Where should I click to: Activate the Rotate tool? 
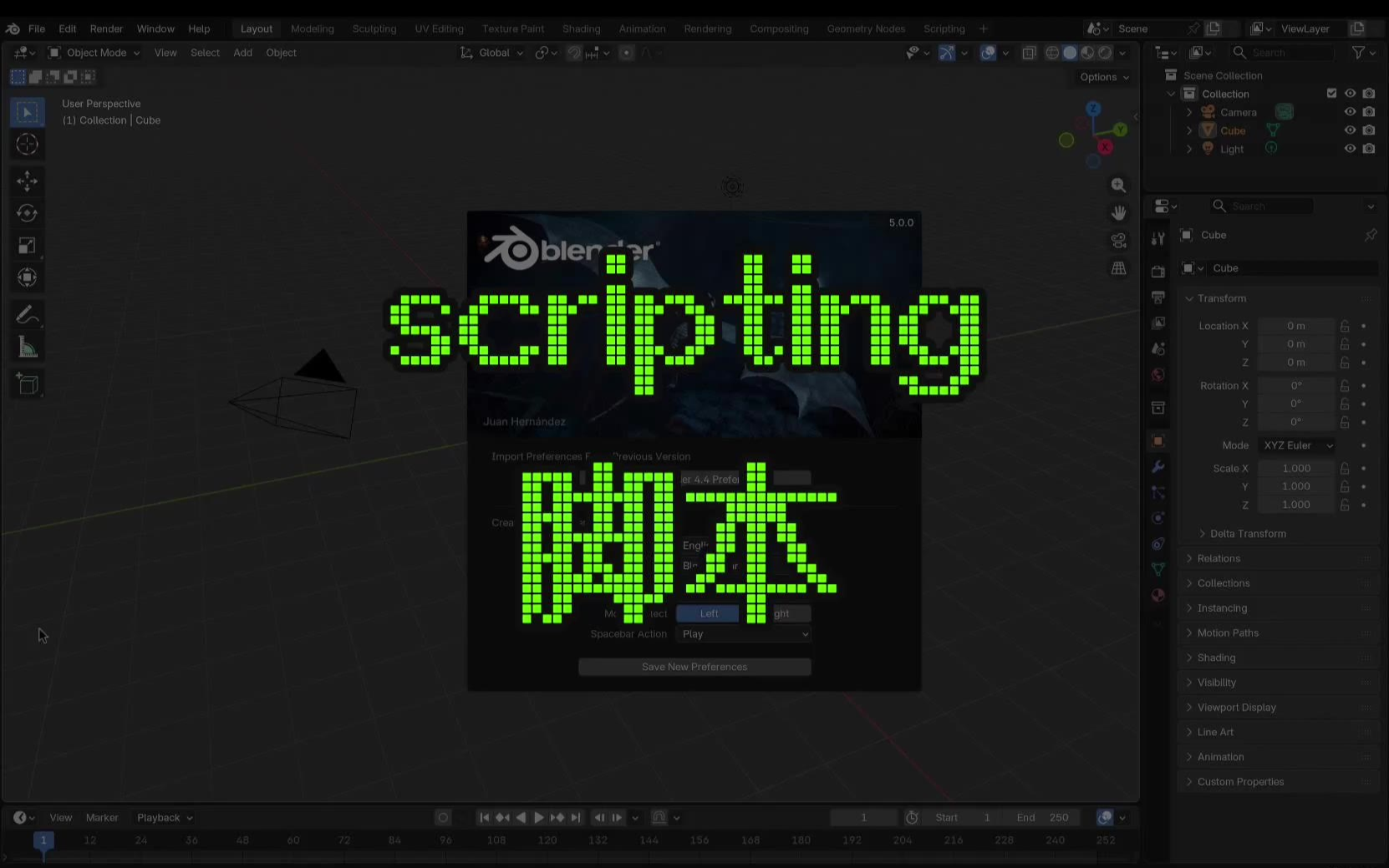click(x=27, y=214)
